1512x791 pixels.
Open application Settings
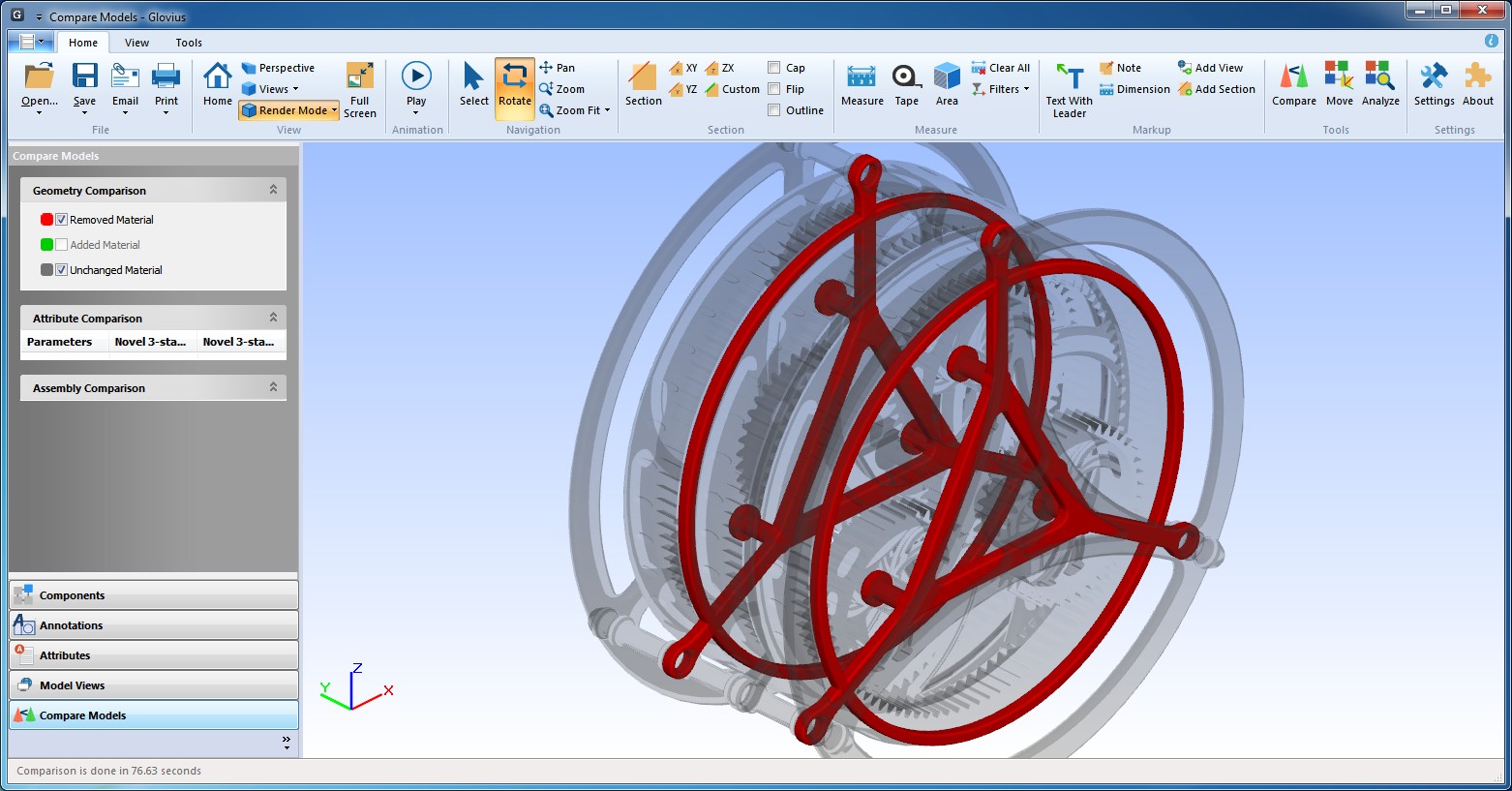(1434, 85)
